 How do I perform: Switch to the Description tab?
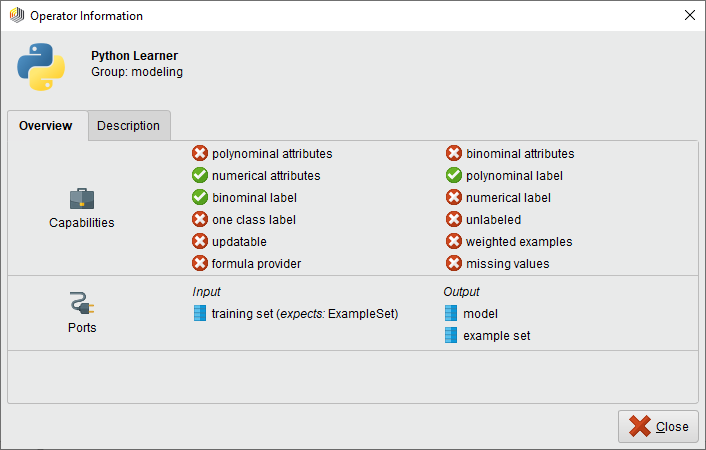click(128, 126)
